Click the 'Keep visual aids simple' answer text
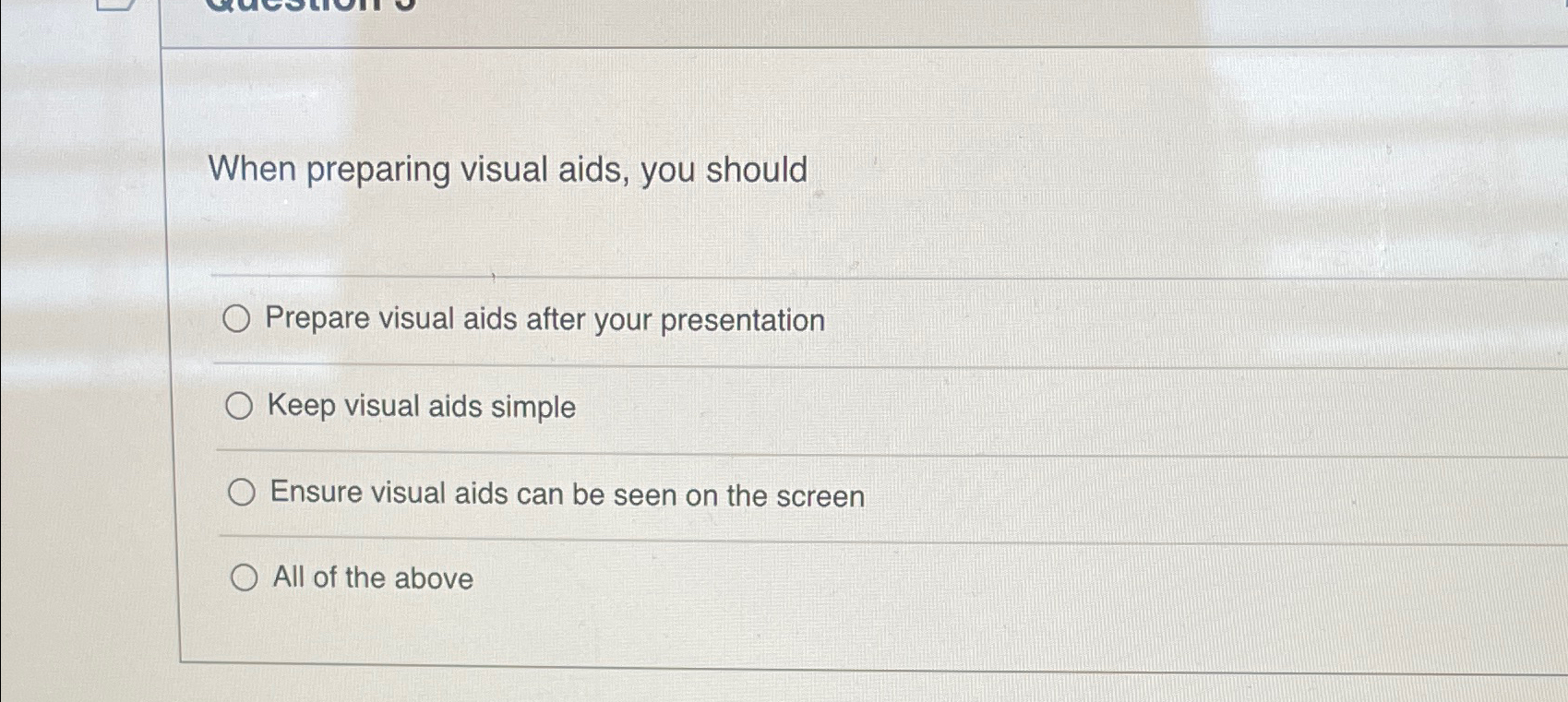1568x702 pixels. [420, 406]
